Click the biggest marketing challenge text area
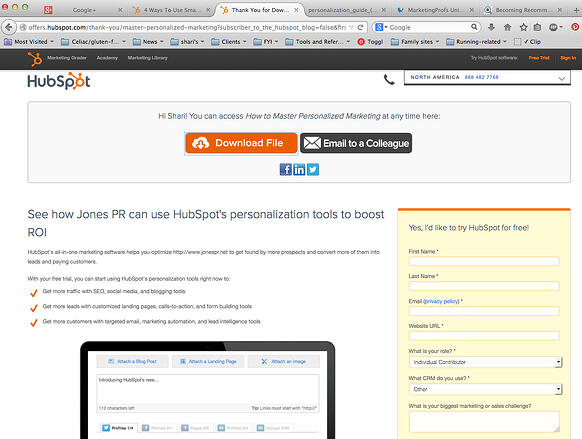582x439 pixels. 484,422
